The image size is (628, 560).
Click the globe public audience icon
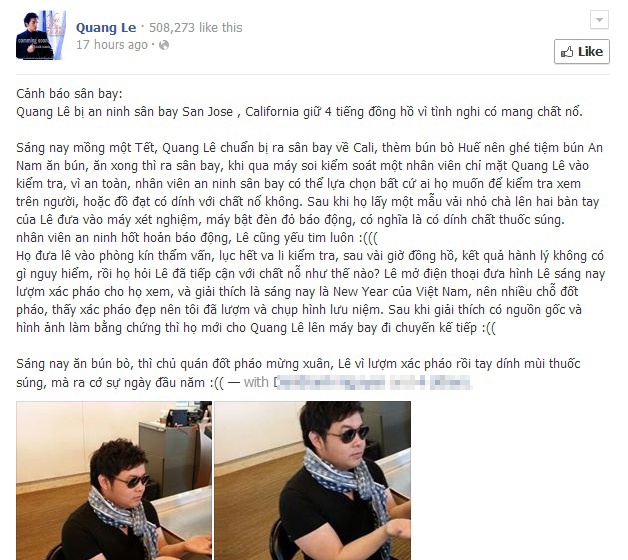(x=164, y=45)
